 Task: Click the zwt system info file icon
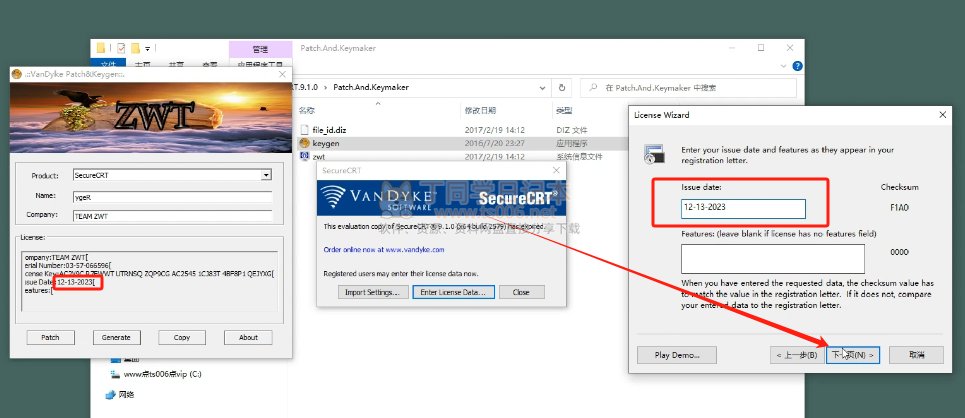point(304,156)
